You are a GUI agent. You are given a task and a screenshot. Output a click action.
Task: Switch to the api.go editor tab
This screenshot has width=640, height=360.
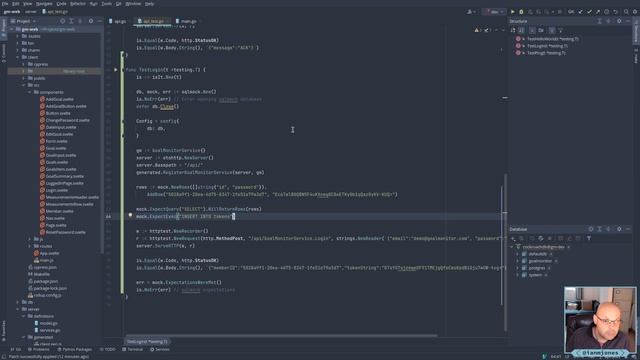pos(118,21)
